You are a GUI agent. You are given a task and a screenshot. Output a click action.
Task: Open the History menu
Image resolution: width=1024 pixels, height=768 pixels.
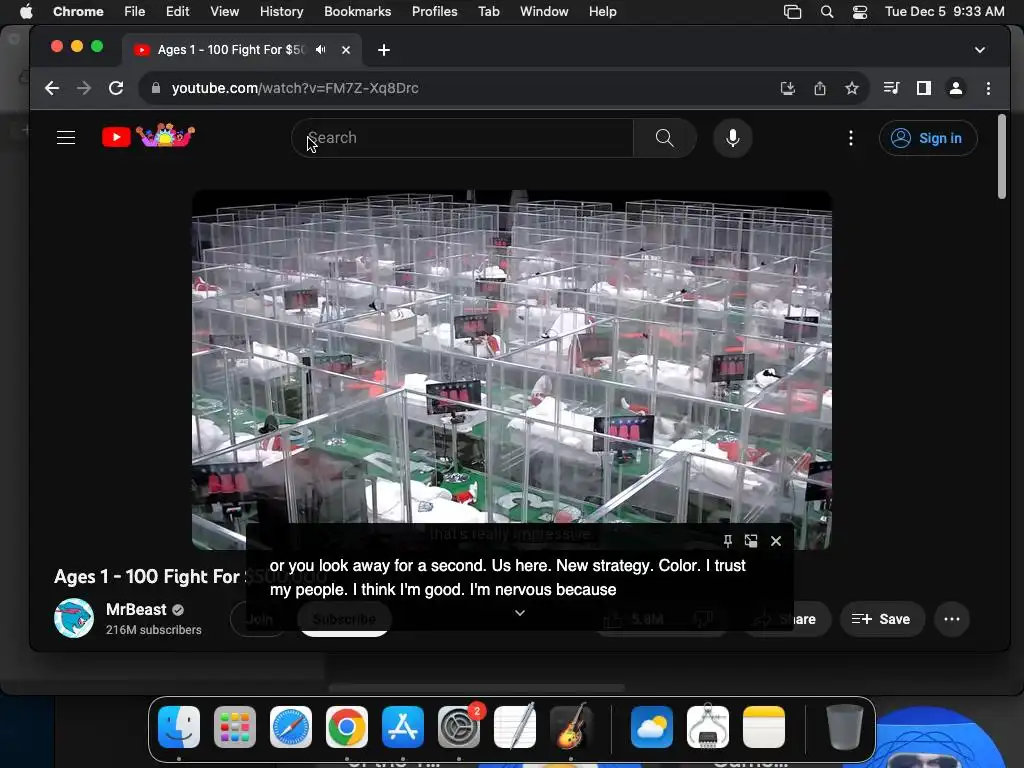click(281, 11)
